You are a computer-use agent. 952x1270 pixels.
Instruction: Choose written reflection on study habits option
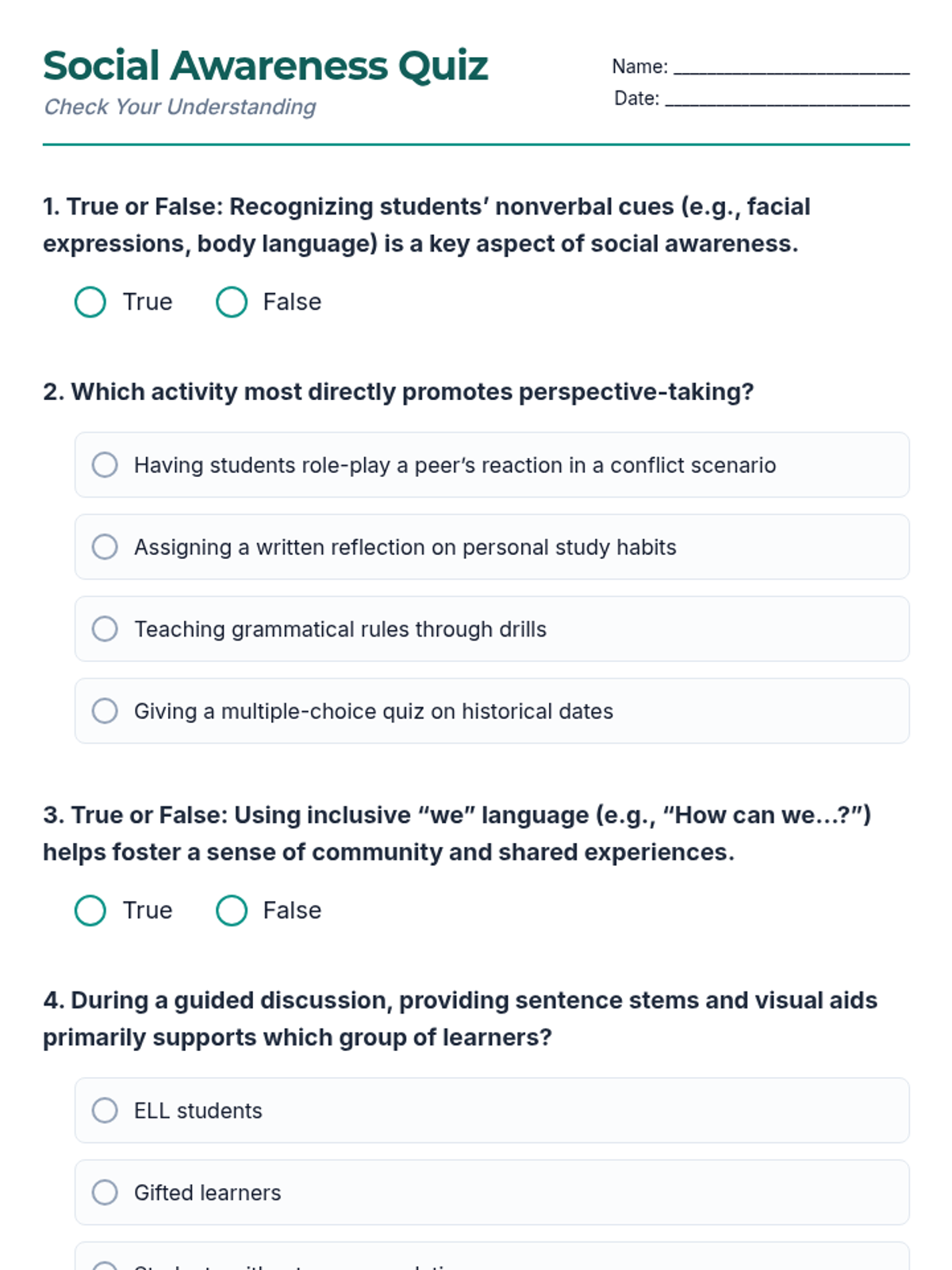(x=105, y=547)
